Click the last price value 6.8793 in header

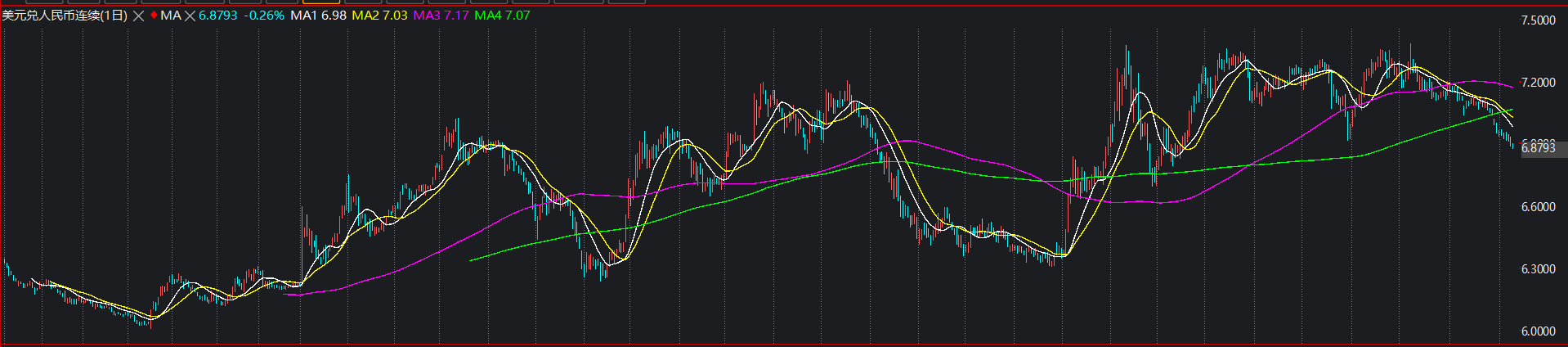(218, 16)
